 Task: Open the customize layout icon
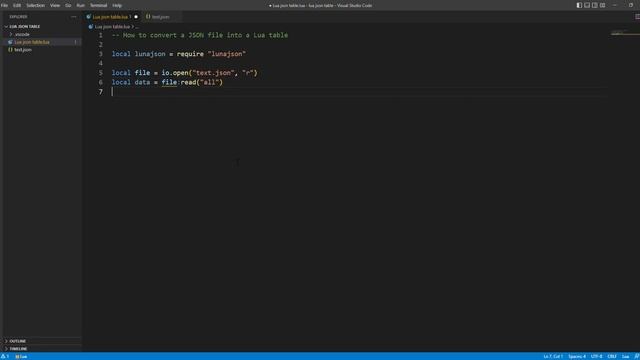click(602, 5)
